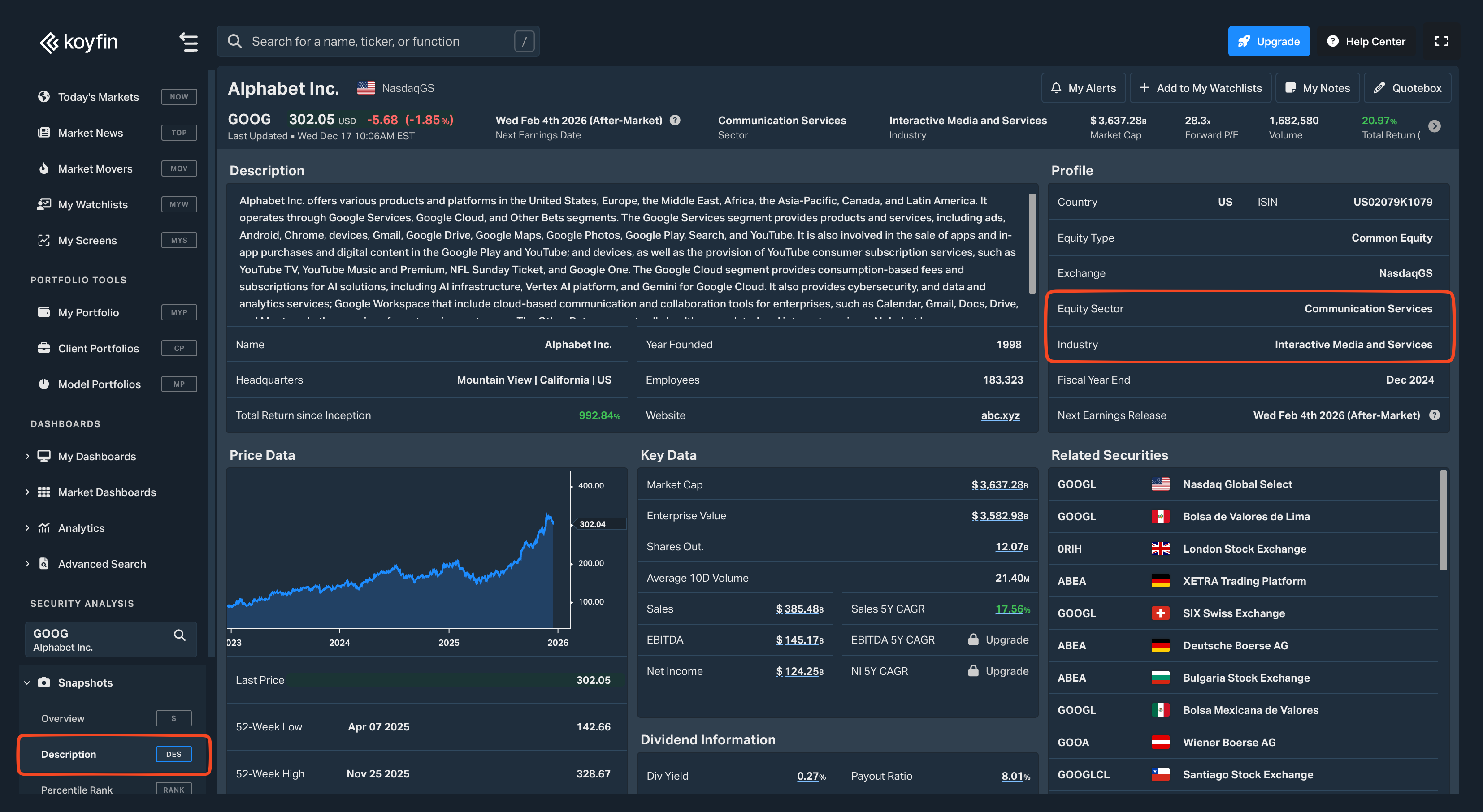Expand Market Dashboards section
The width and height of the screenshot is (1483, 812).
click(27, 492)
